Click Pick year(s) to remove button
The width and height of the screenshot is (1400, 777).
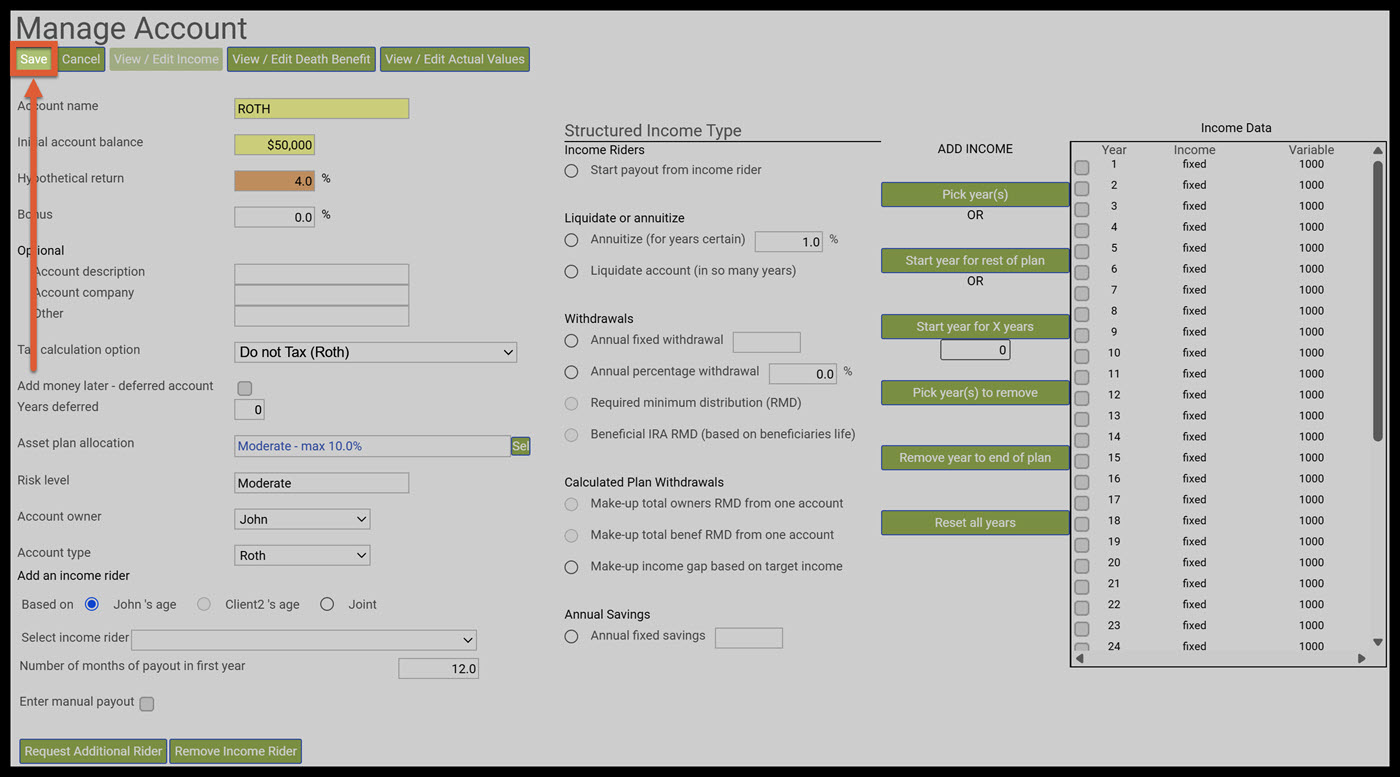pos(975,393)
